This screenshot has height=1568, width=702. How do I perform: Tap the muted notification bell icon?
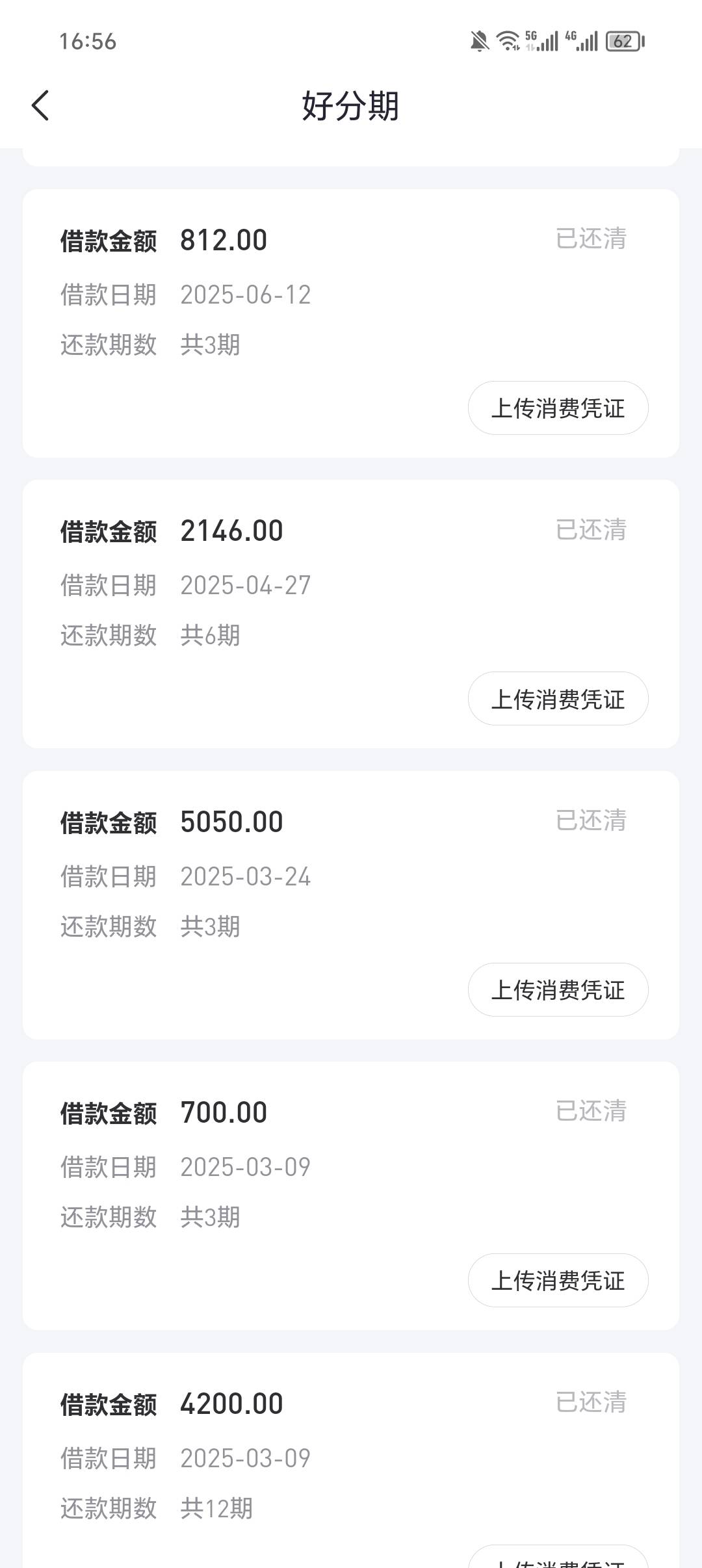point(479,42)
